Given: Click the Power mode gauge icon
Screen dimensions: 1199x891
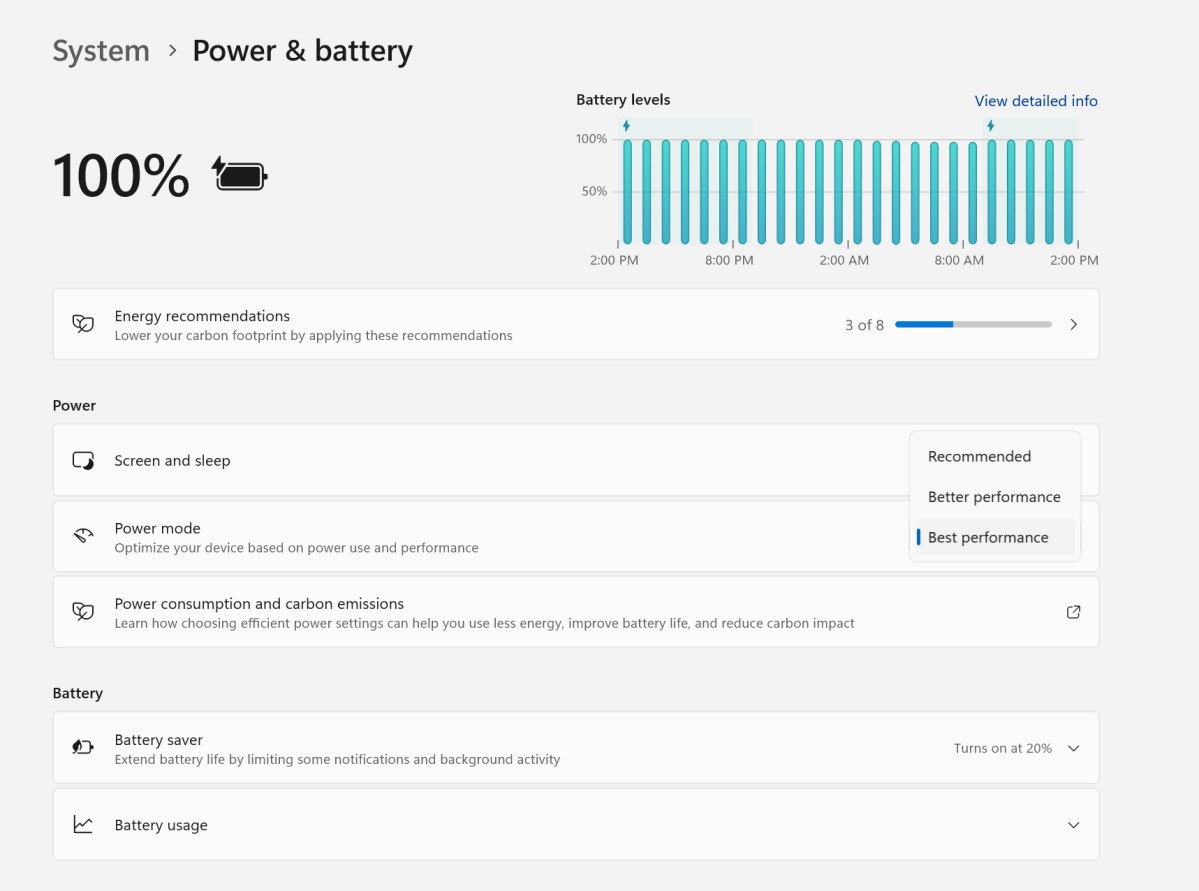Looking at the screenshot, I should click(x=83, y=536).
